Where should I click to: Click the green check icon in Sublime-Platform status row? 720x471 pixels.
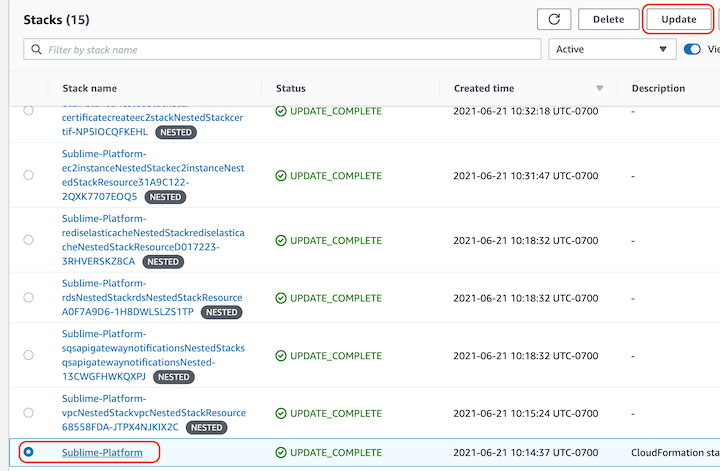point(281,453)
